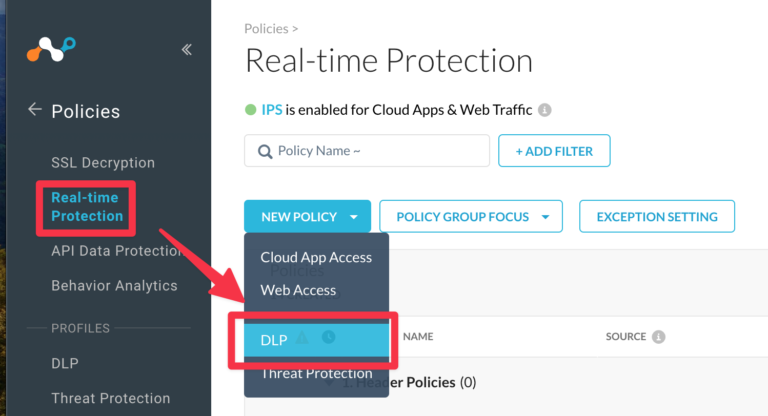Click the info icon next to IPS status
Viewport: 768px width, 416px height.
[545, 110]
